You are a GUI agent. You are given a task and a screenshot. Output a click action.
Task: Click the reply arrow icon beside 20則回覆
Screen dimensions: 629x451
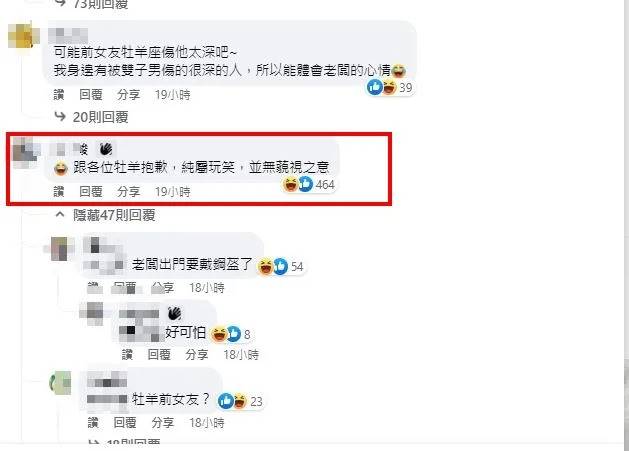pyautogui.click(x=60, y=117)
